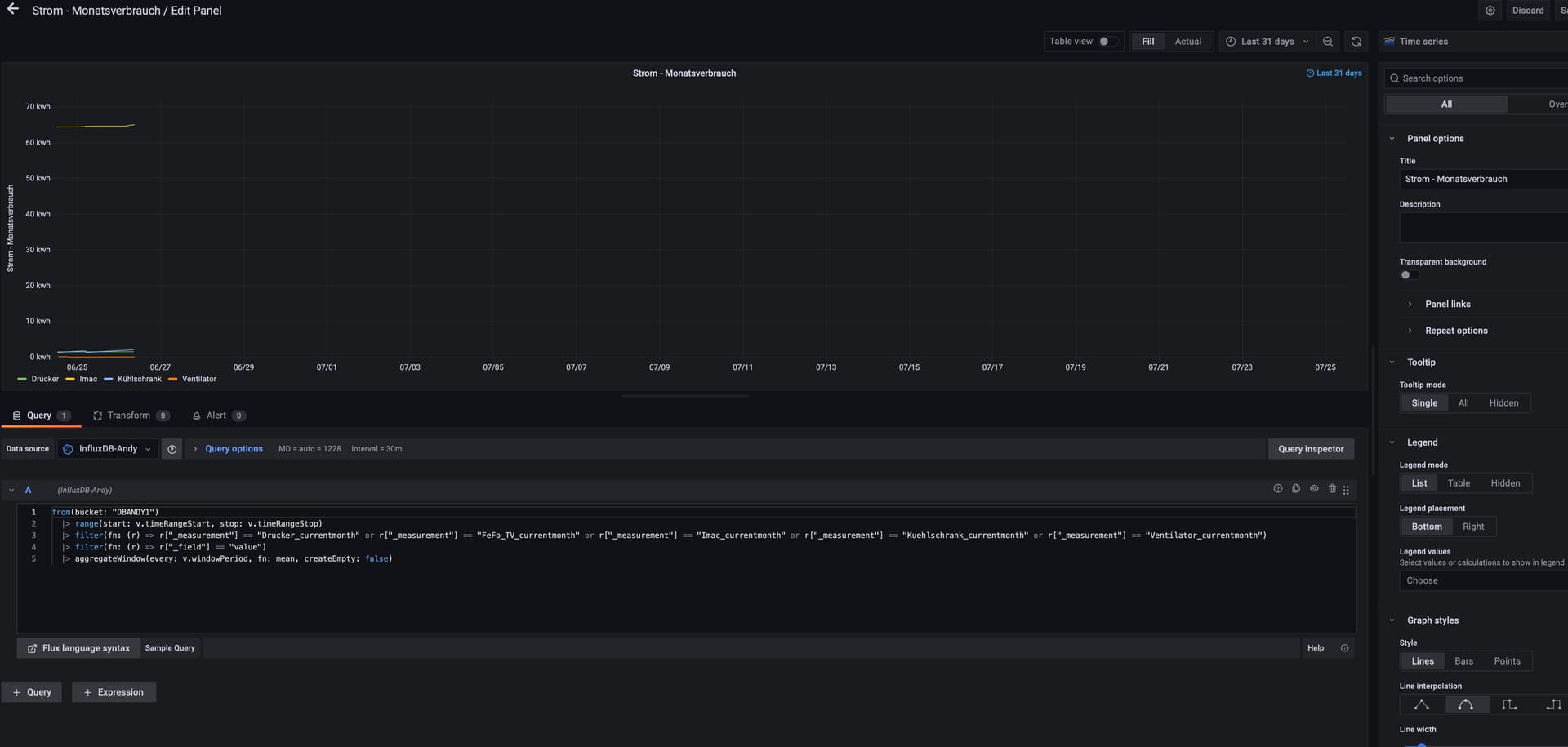The width and height of the screenshot is (1568, 747).
Task: Switch to the Alert tab
Action: point(217,416)
